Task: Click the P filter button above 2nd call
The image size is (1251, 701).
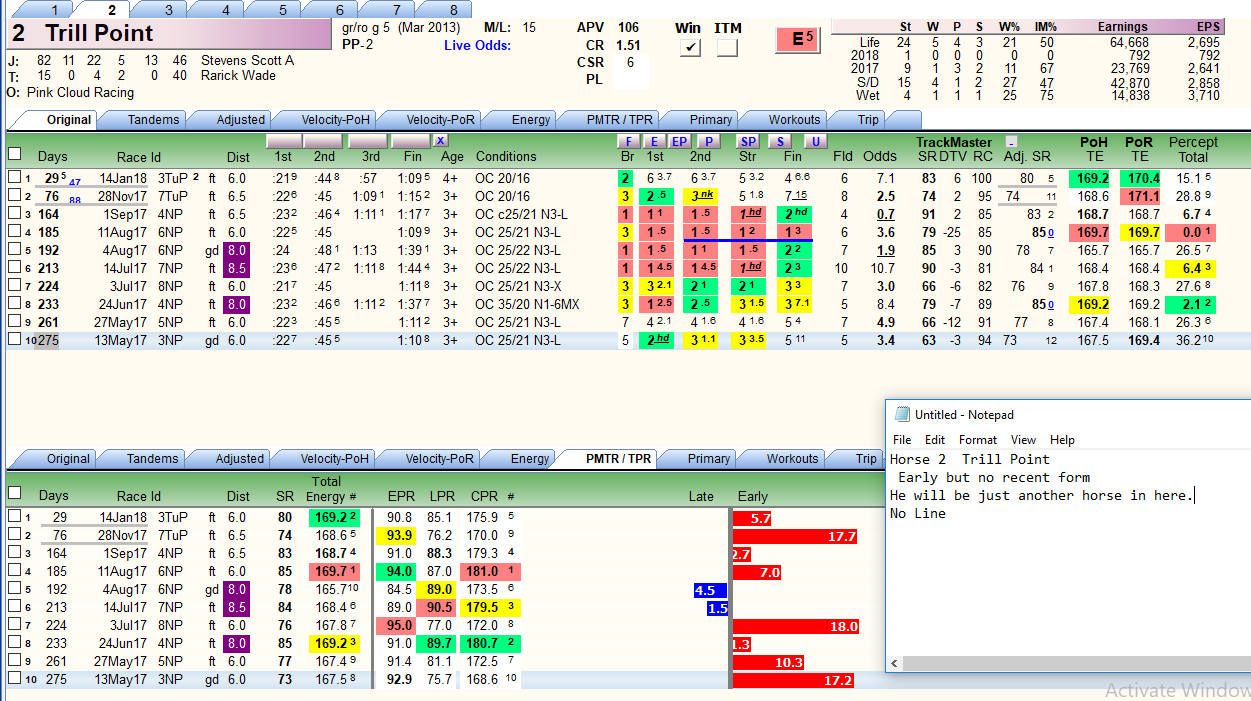Action: (x=708, y=141)
